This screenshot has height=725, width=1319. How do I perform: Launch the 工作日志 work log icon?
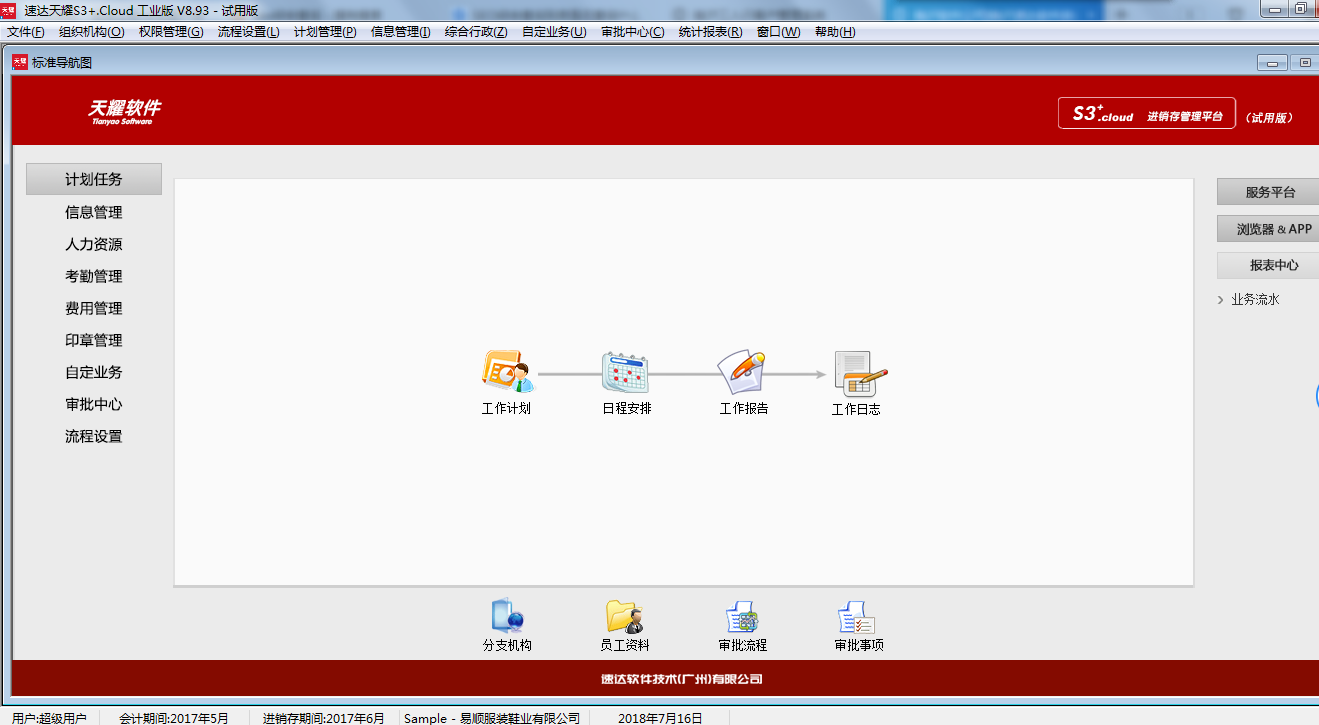pyautogui.click(x=858, y=373)
